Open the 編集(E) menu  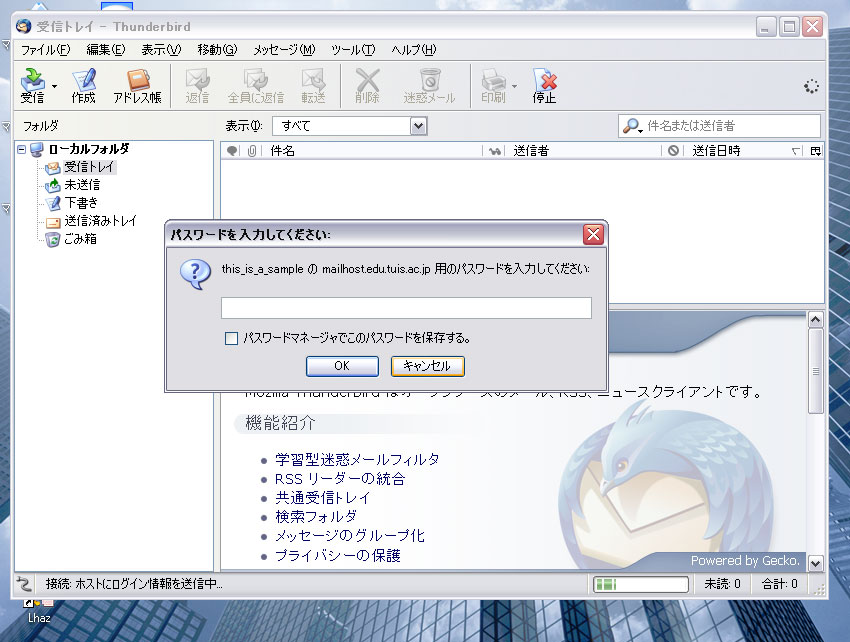pyautogui.click(x=106, y=50)
